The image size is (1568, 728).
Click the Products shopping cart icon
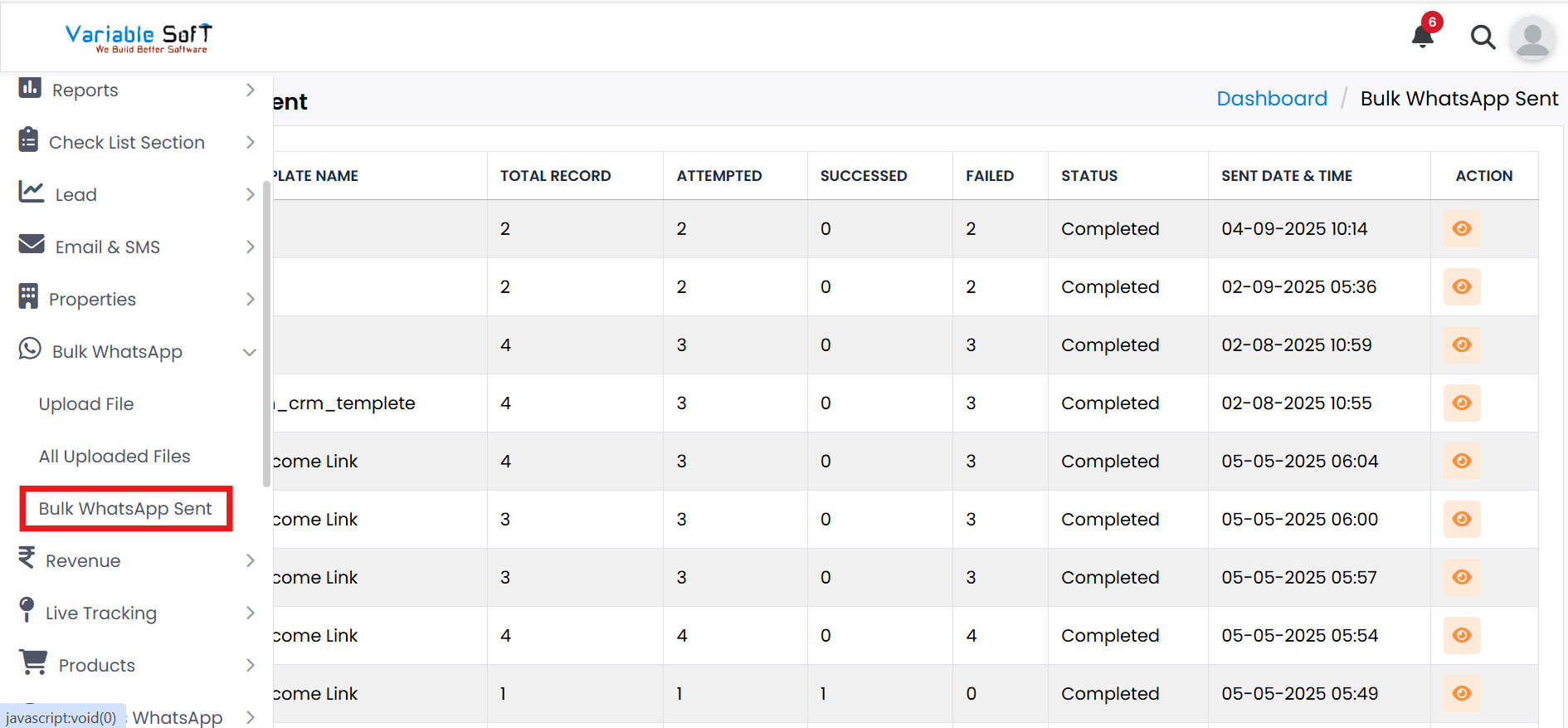point(34,662)
